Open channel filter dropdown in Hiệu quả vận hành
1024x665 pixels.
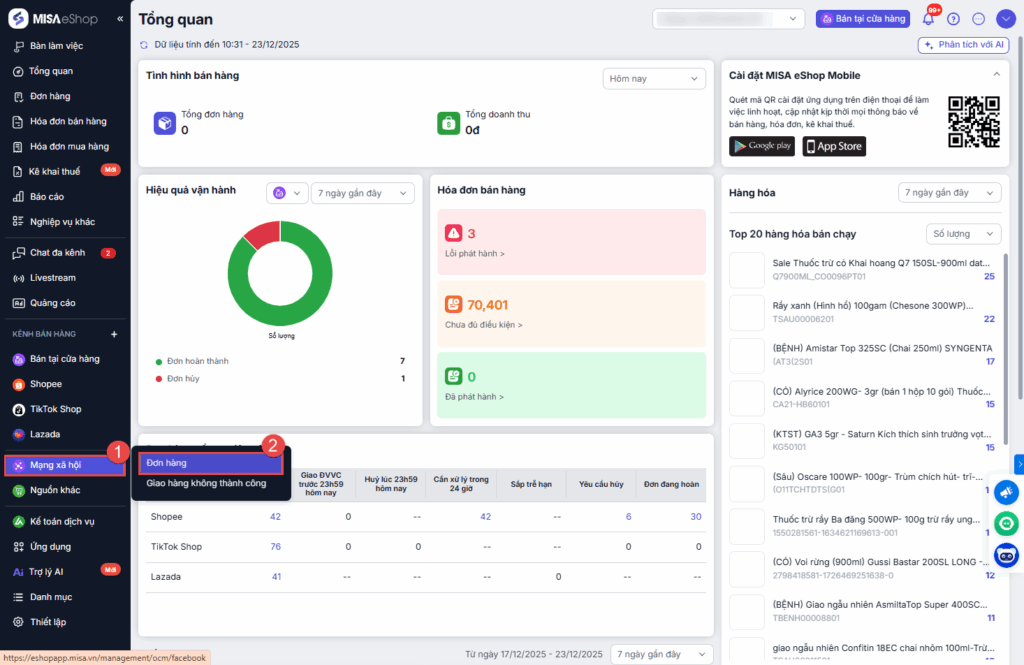pyautogui.click(x=287, y=193)
